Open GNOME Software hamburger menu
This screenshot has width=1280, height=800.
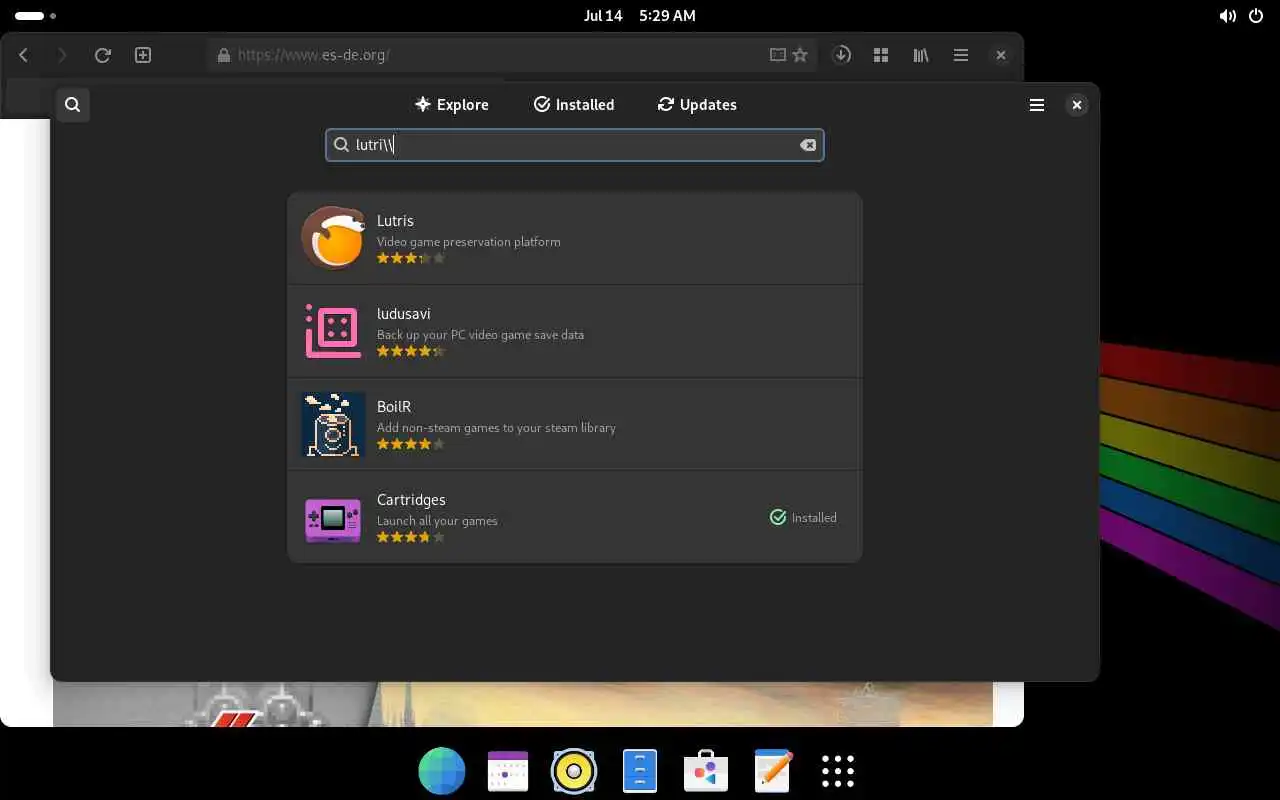pos(1037,104)
